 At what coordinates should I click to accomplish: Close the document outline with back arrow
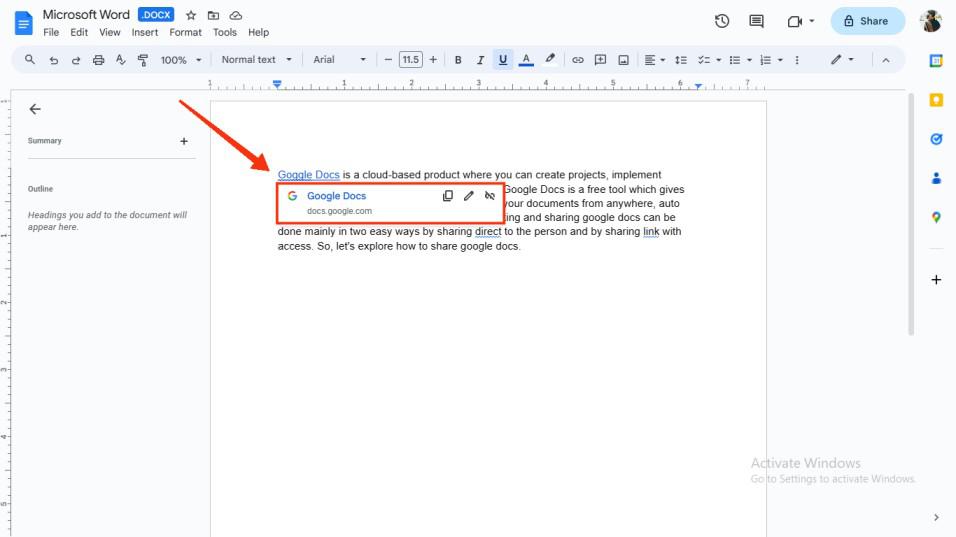click(35, 109)
